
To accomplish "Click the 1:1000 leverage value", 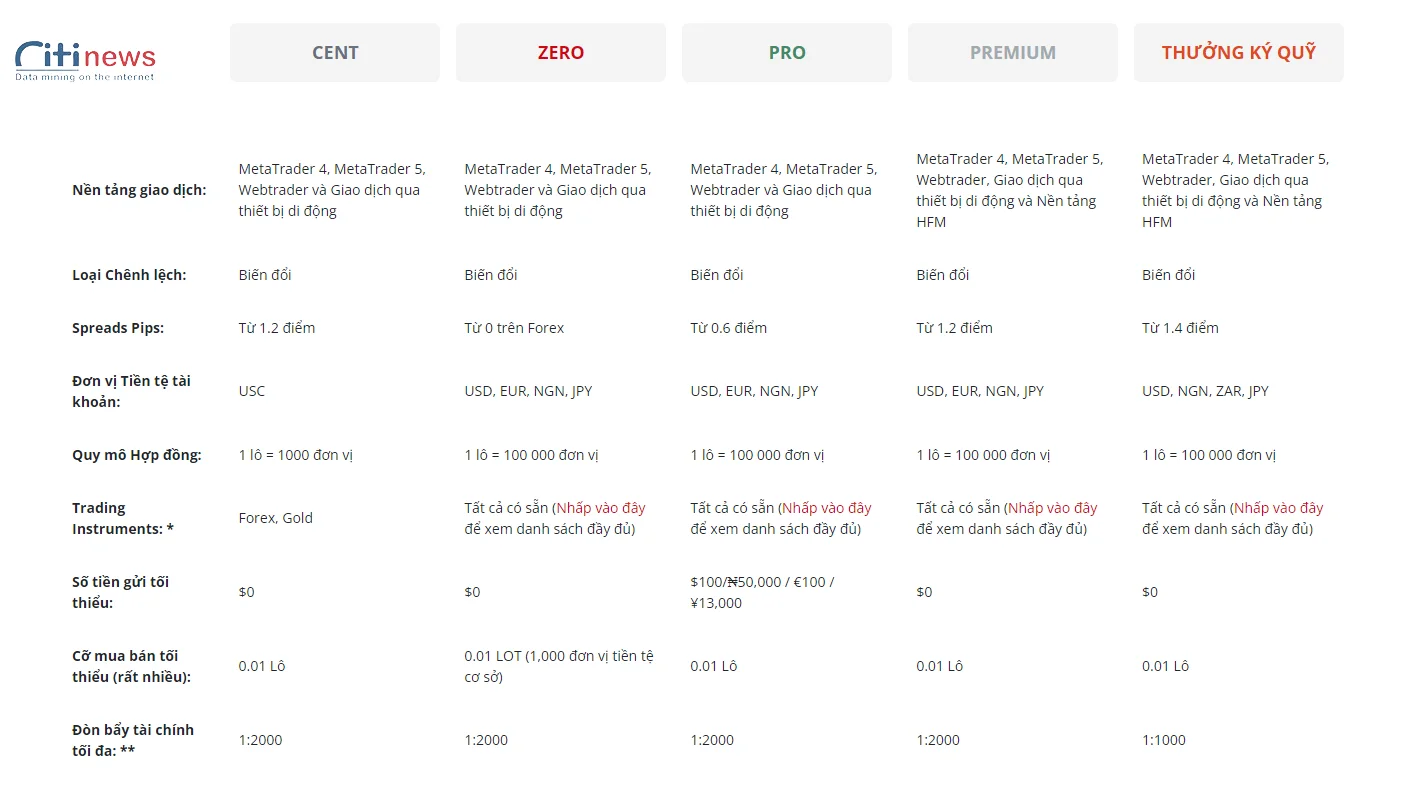I will pyautogui.click(x=1164, y=740).
